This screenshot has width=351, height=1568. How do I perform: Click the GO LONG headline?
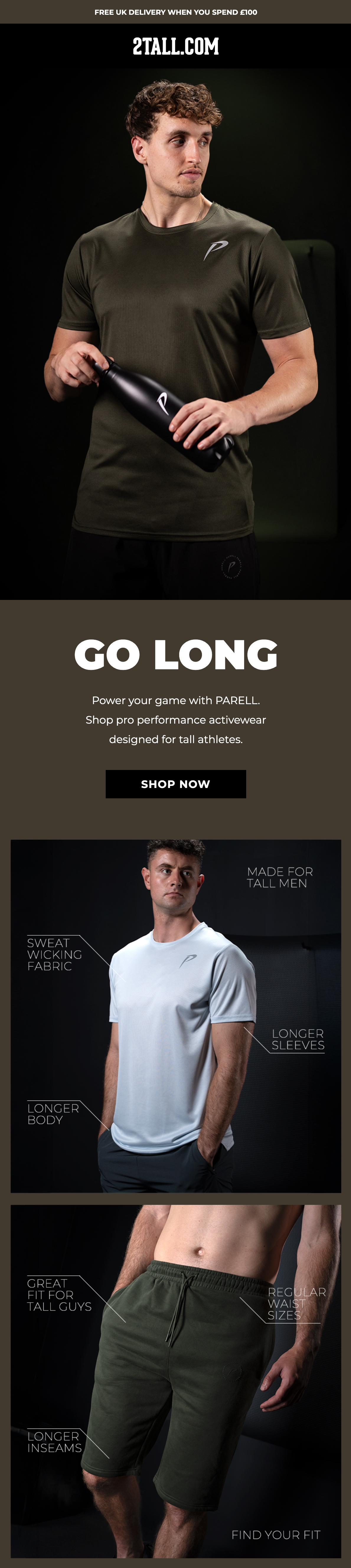[x=176, y=654]
